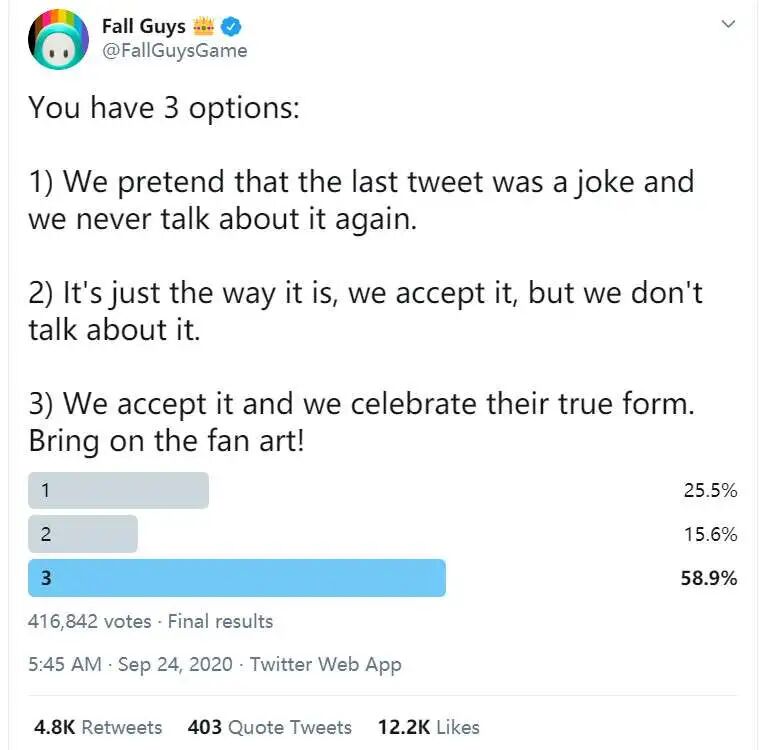Visit the @FallGuysGame handle

click(175, 50)
